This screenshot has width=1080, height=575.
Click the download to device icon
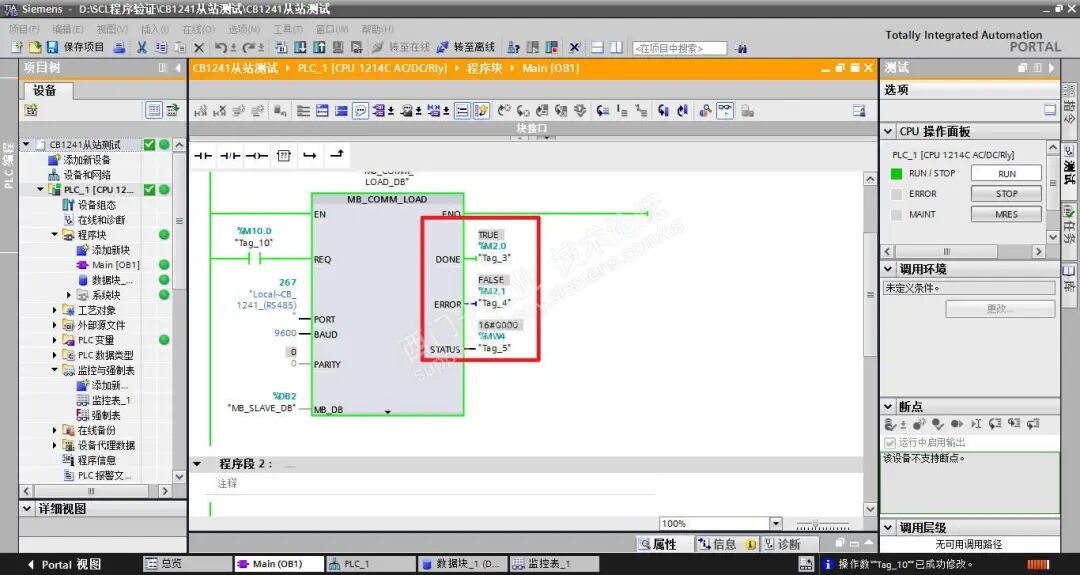point(300,48)
